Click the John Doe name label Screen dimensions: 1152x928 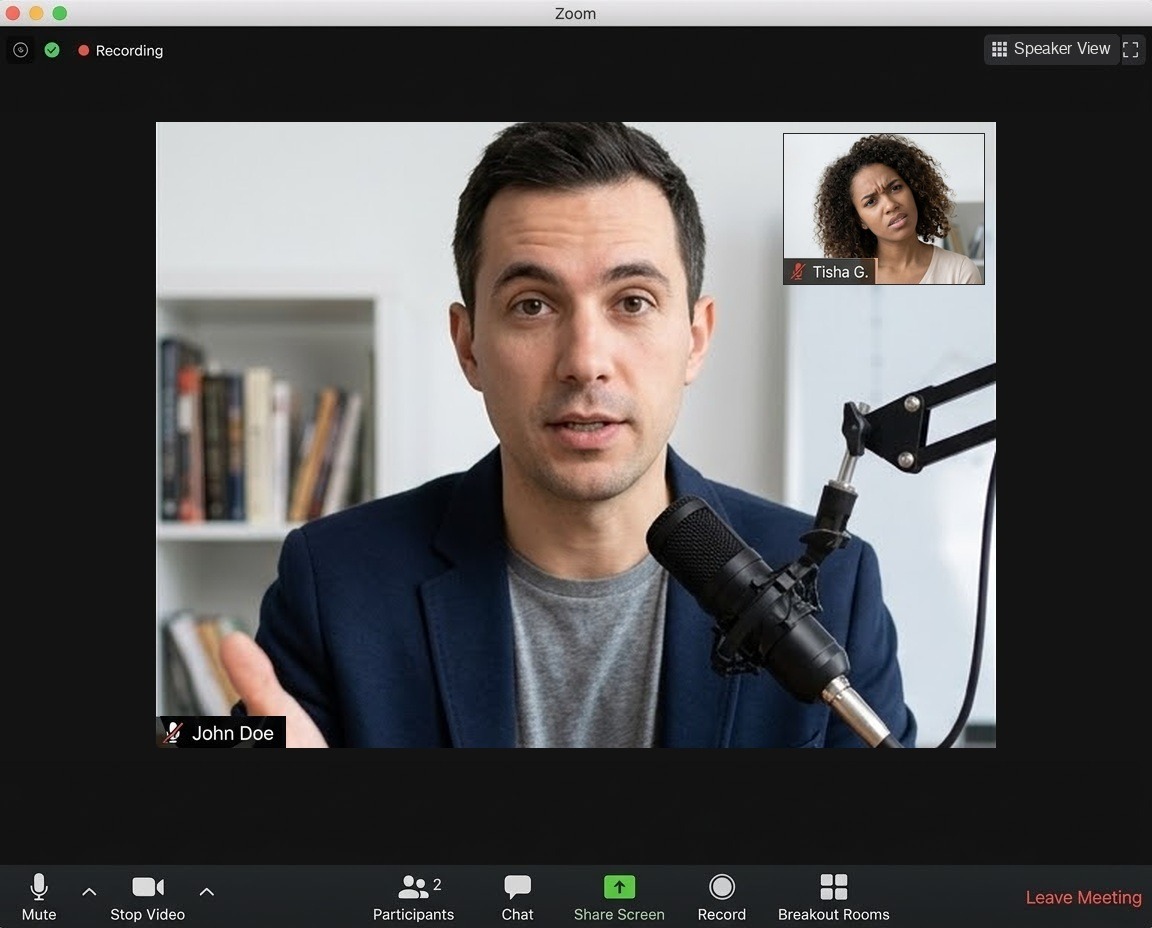[x=233, y=733]
